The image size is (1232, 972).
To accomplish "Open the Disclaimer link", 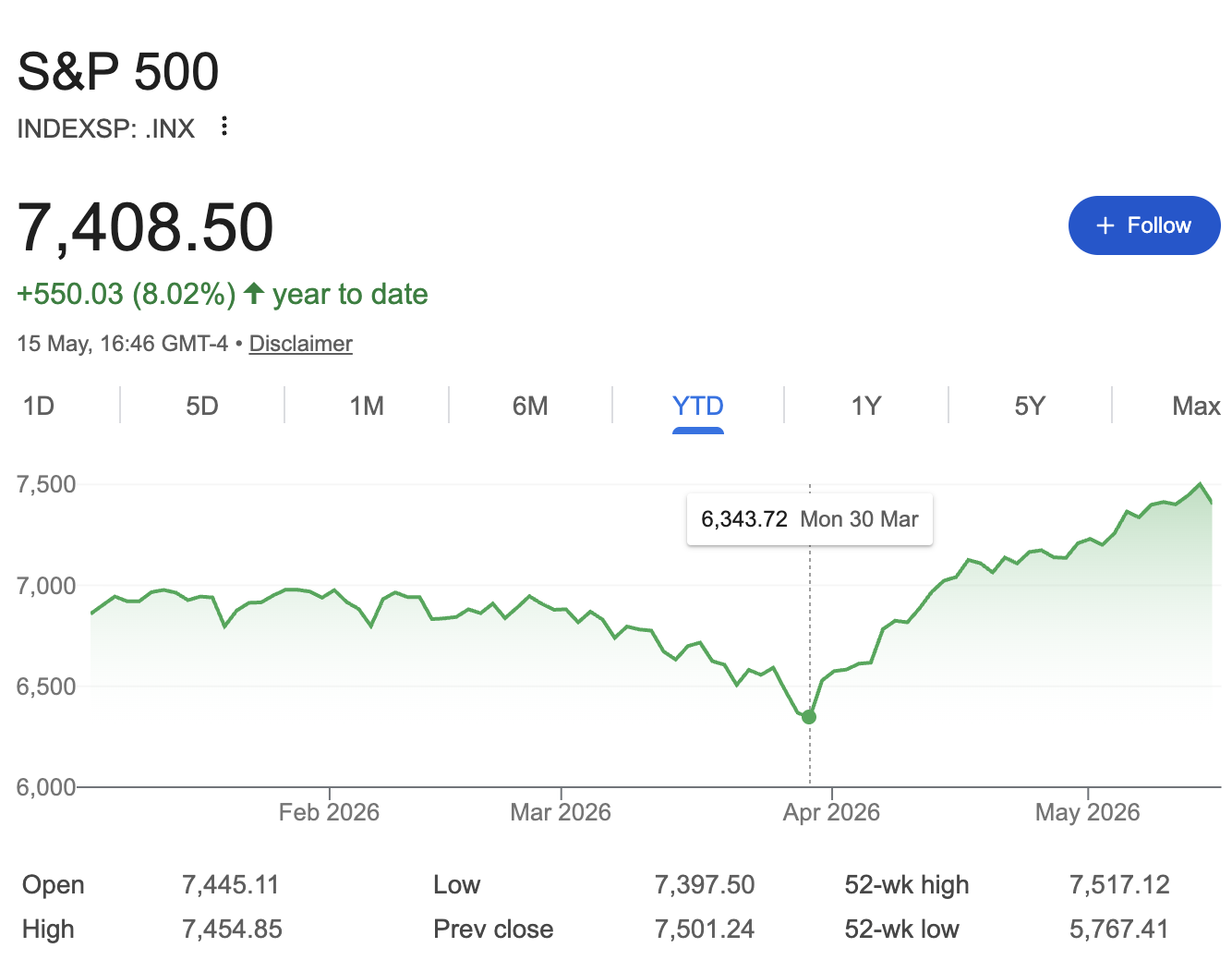I will click(301, 344).
